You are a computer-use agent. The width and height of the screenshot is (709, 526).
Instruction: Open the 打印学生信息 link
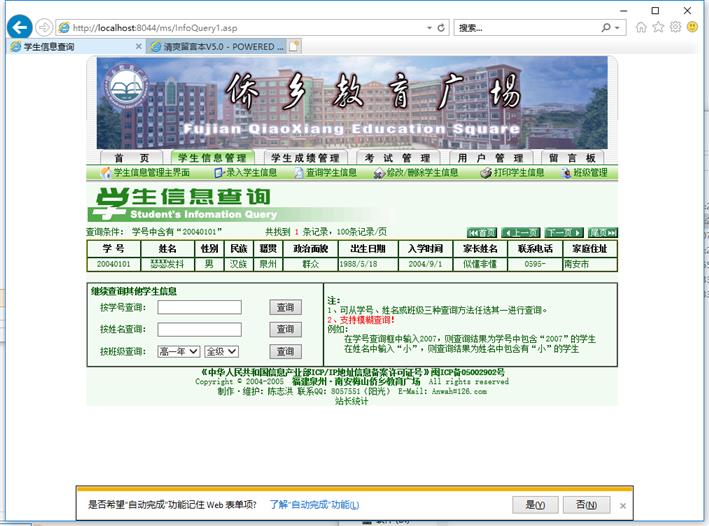tap(512, 173)
